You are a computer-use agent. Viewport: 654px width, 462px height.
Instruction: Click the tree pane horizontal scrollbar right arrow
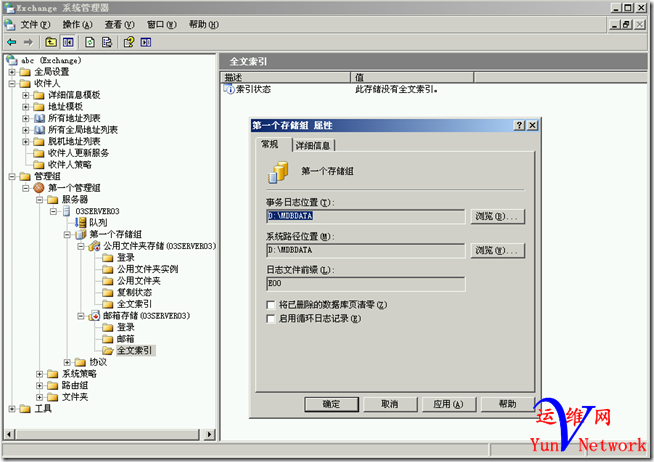(x=209, y=434)
